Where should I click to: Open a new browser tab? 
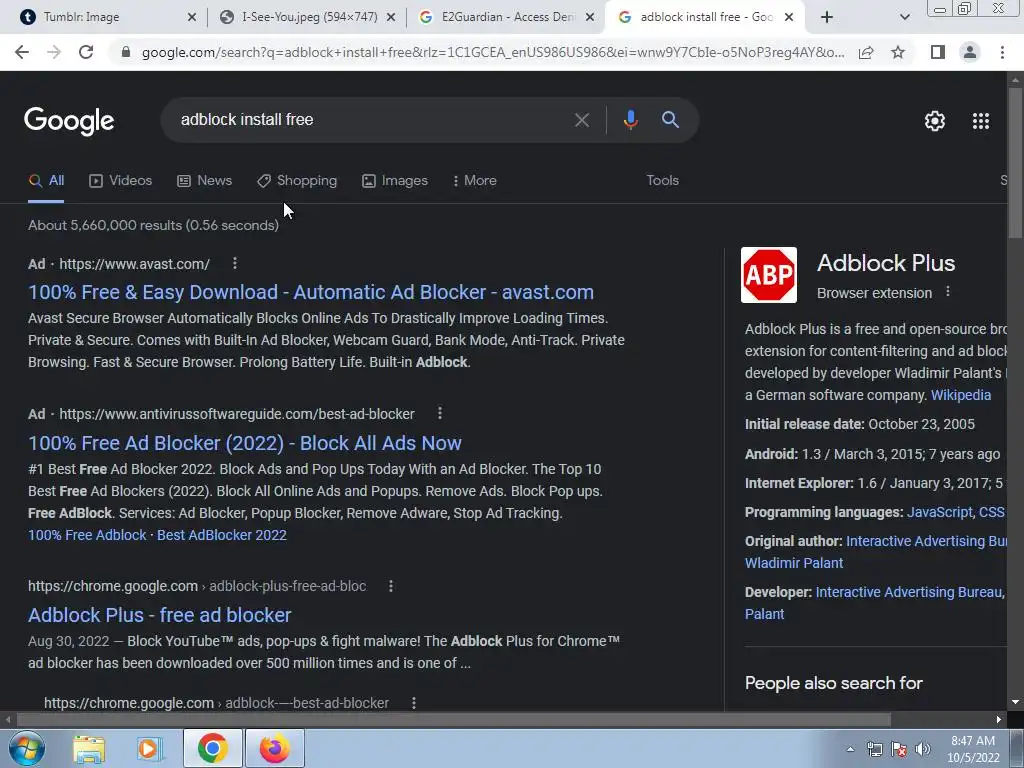(x=827, y=17)
